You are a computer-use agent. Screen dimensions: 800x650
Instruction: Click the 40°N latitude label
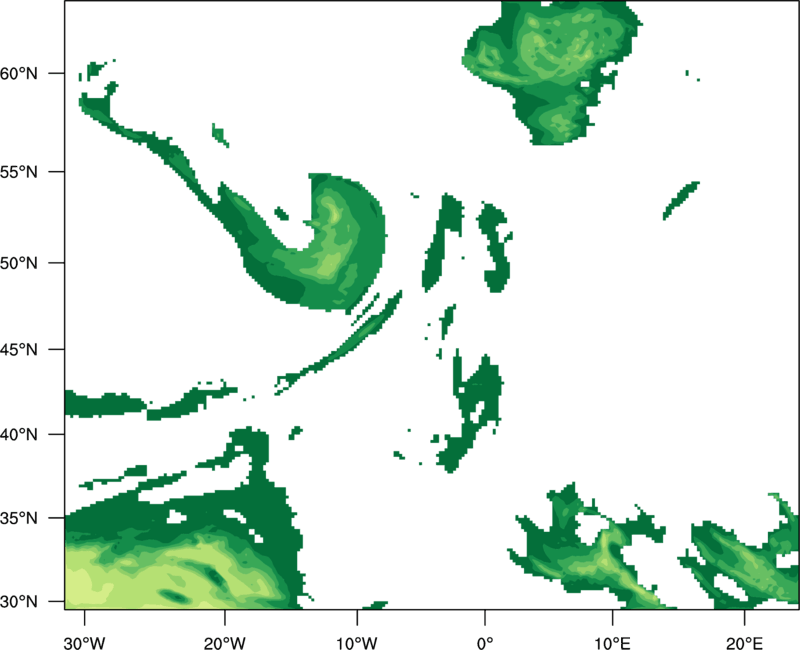click(19, 434)
